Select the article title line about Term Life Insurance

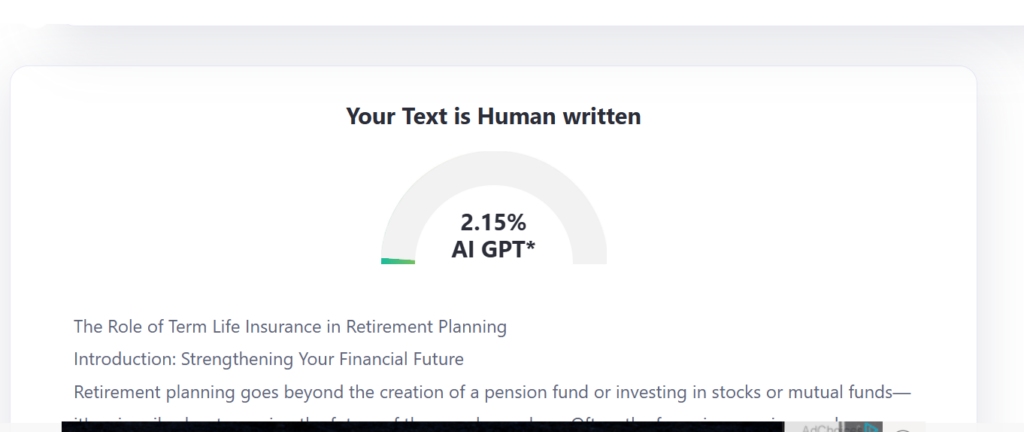point(290,326)
